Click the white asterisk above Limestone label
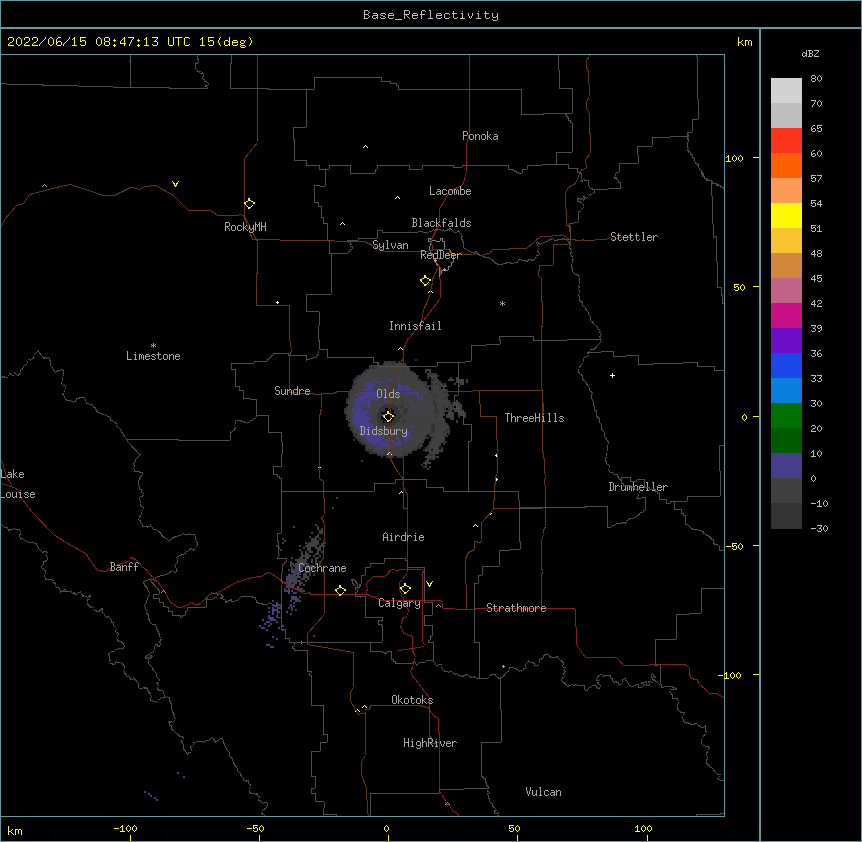 pyautogui.click(x=153, y=345)
